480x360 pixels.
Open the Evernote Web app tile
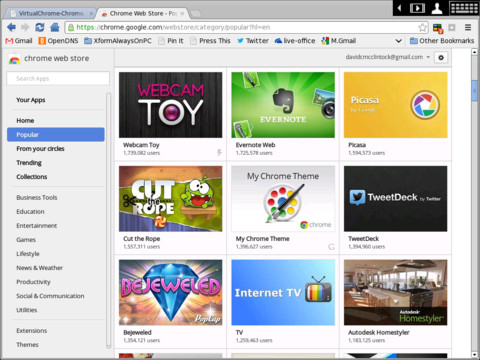coord(283,114)
